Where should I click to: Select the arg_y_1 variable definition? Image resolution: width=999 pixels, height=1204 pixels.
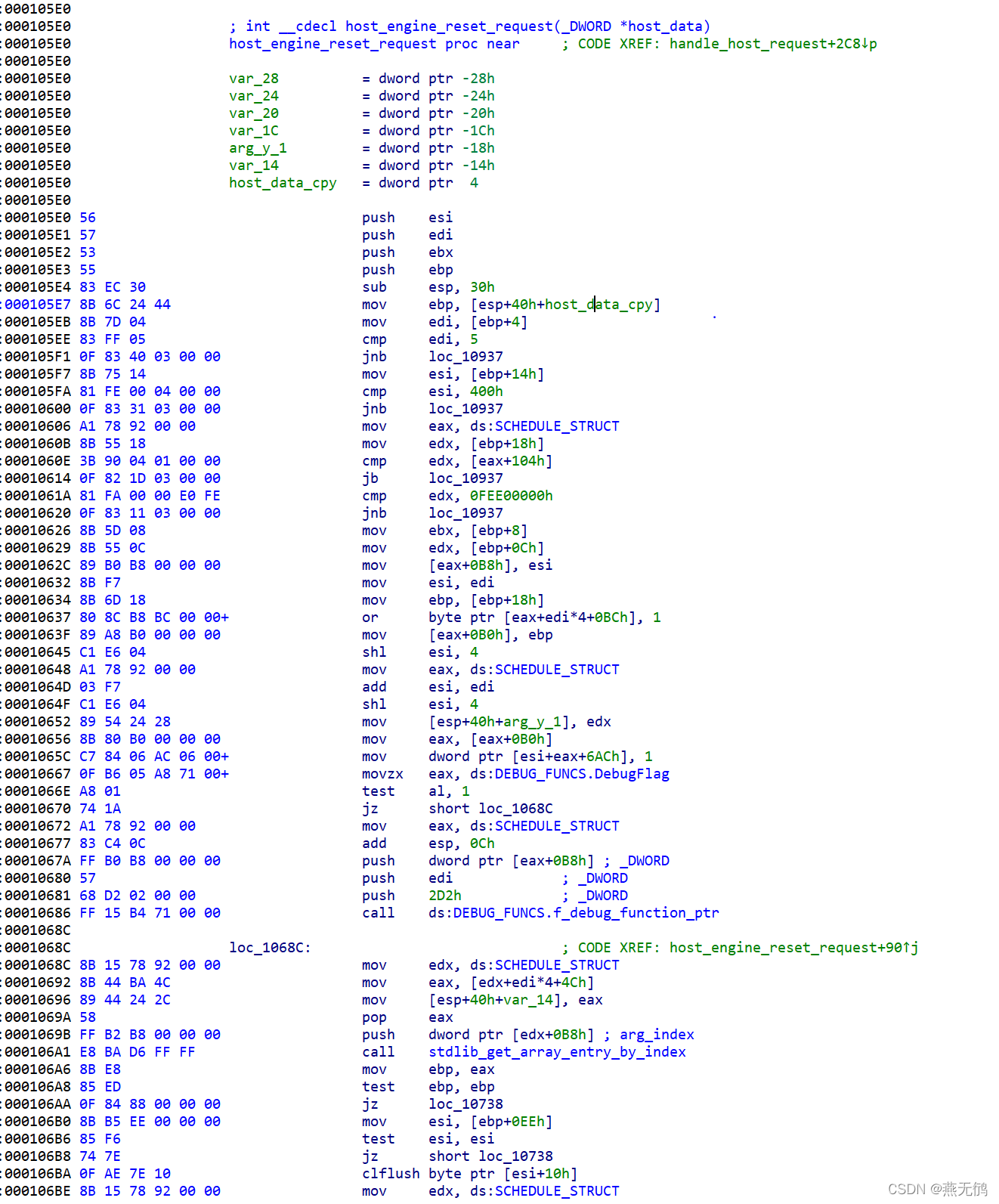(258, 148)
